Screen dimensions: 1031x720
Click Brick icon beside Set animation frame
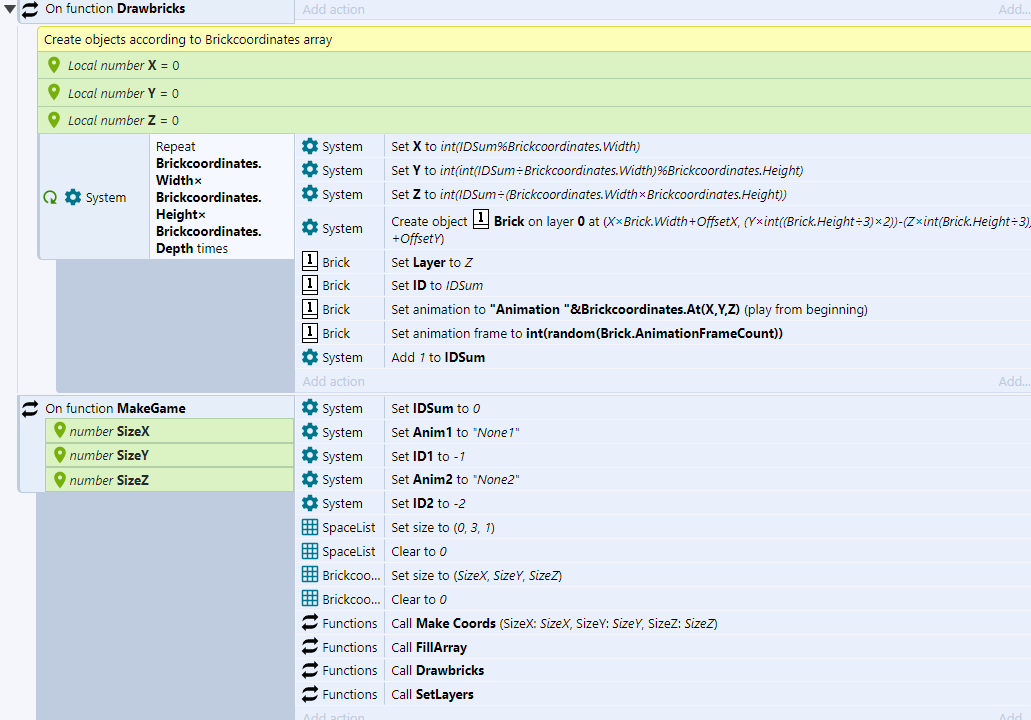point(310,333)
